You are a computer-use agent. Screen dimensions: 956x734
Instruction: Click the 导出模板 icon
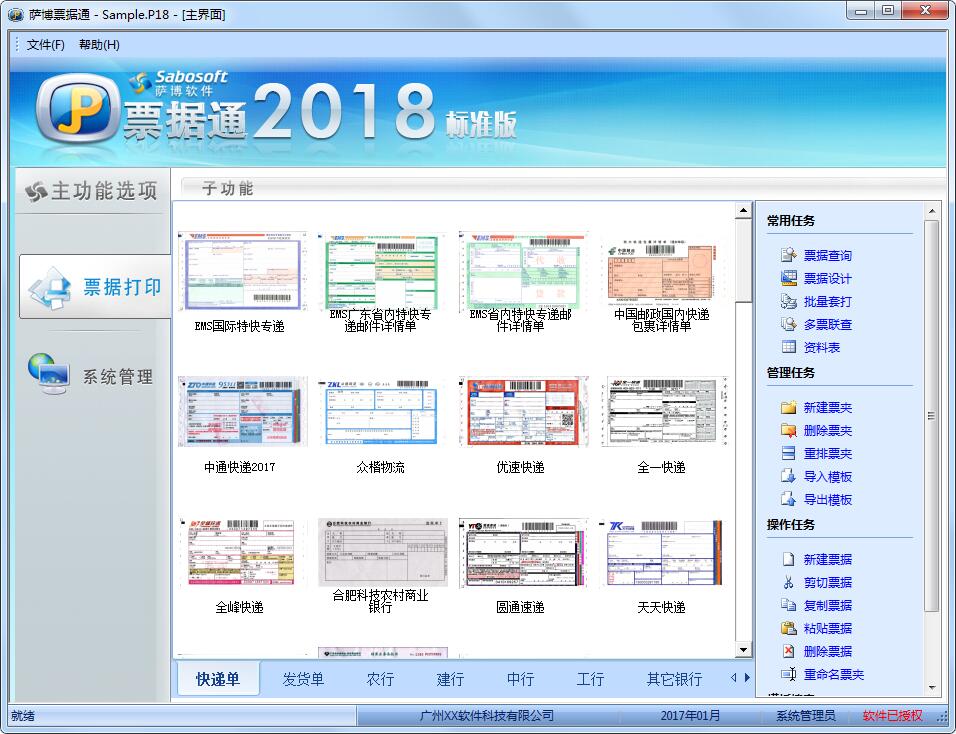788,499
